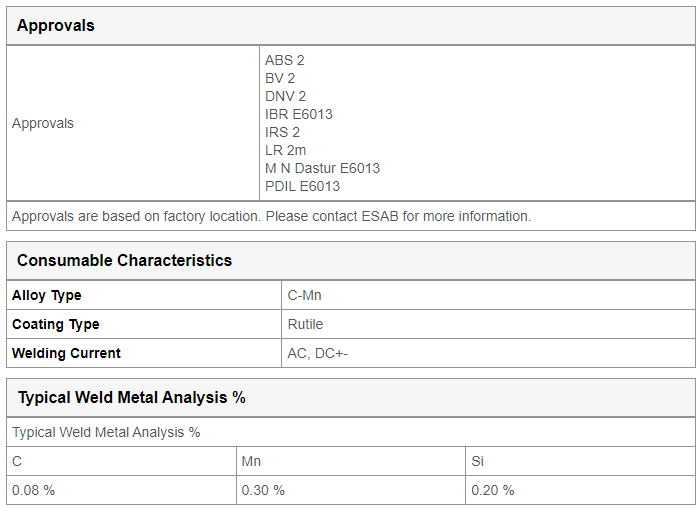Screen dimensions: 699x511
Task: Click the 0.20 % Si value
Action: (493, 490)
